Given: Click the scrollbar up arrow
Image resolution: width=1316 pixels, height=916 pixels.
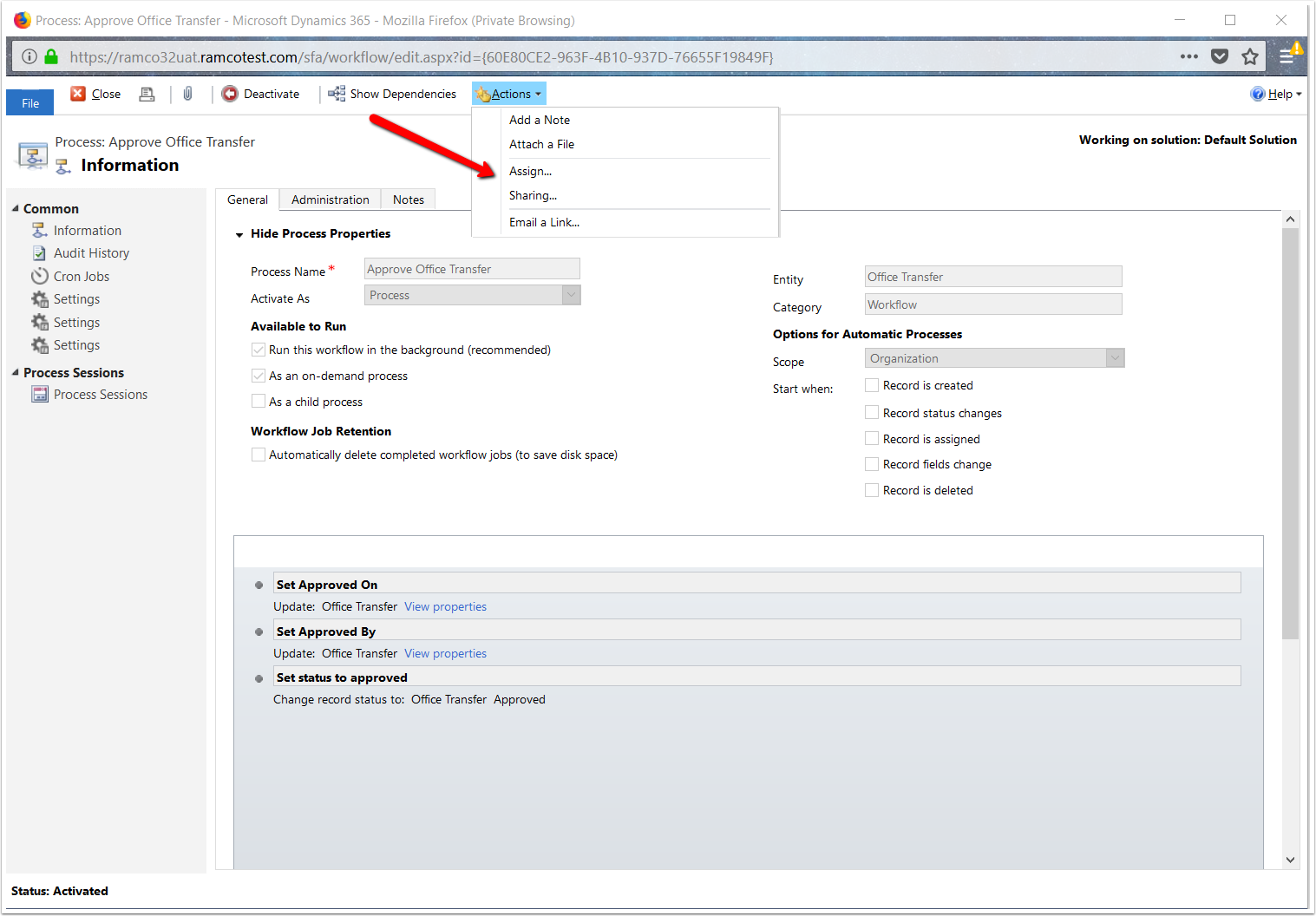Looking at the screenshot, I should (1290, 219).
